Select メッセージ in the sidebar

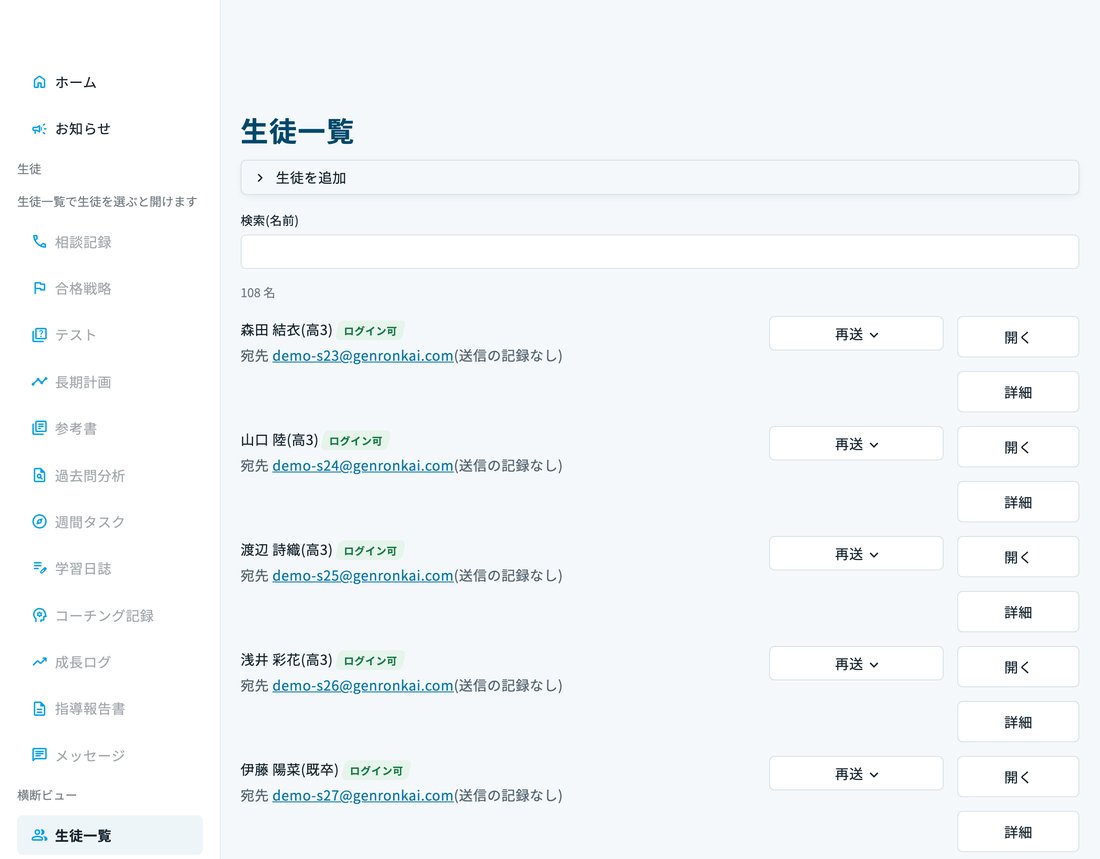(x=110, y=755)
